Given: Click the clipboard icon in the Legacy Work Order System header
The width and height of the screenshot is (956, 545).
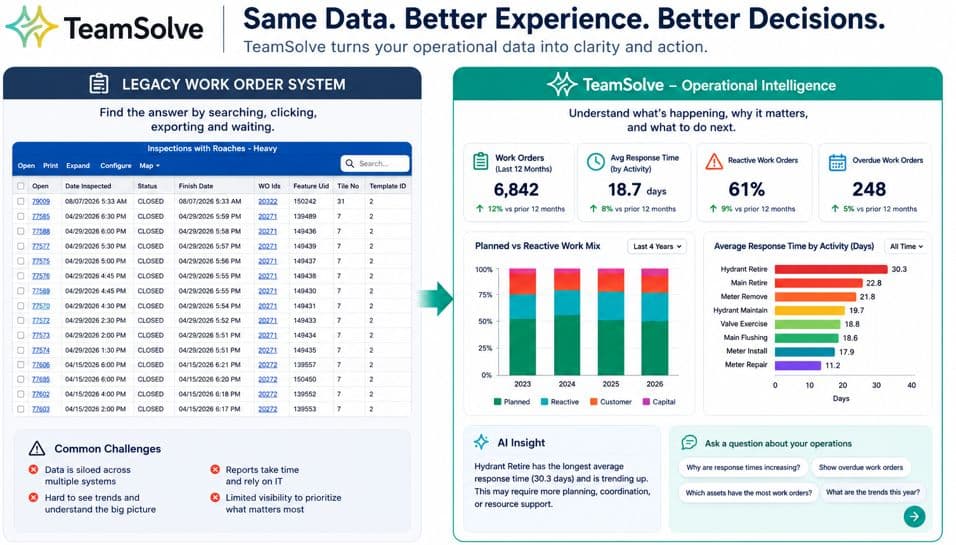Looking at the screenshot, I should point(99,84).
